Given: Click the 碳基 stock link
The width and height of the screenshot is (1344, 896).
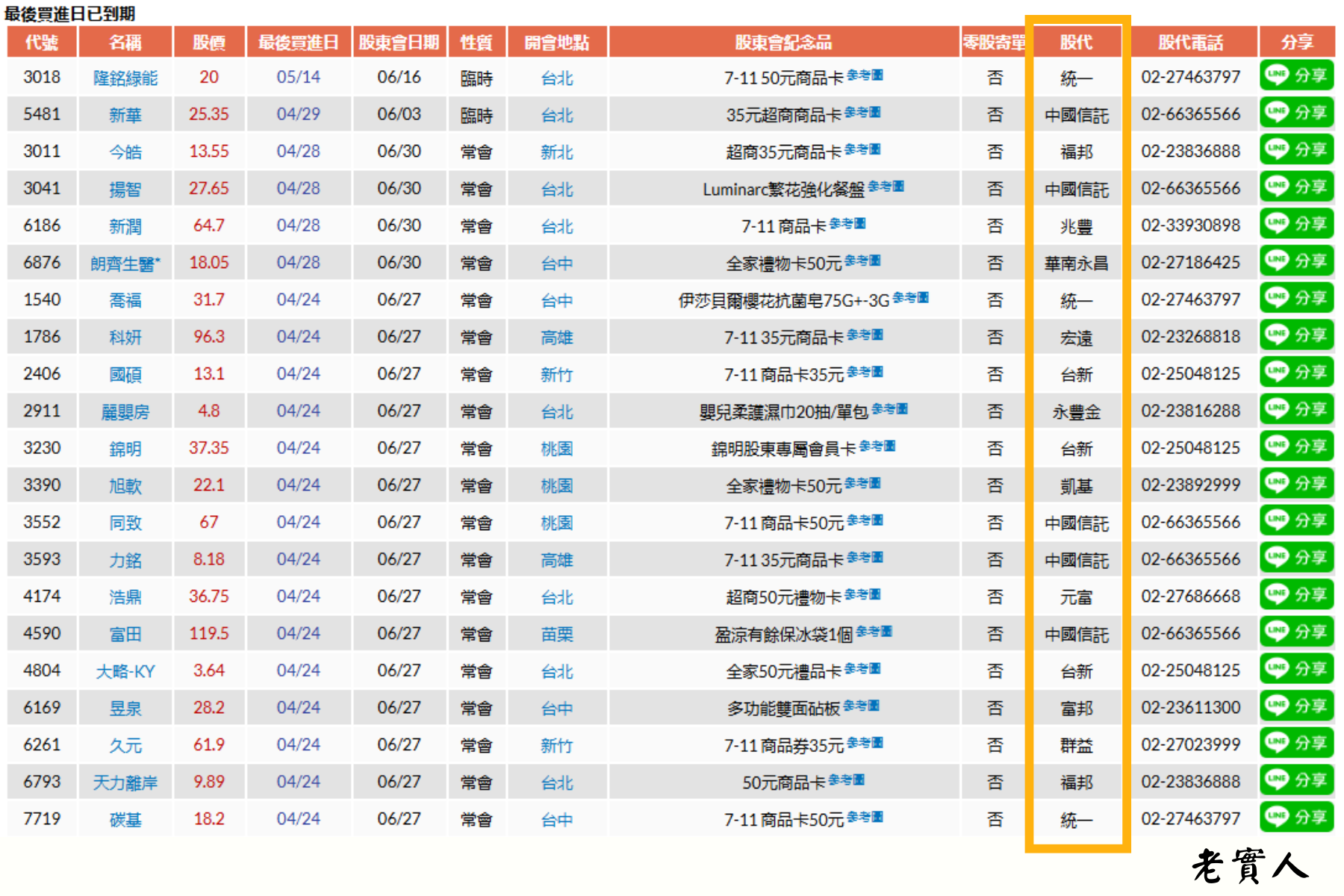Looking at the screenshot, I should pyautogui.click(x=125, y=819).
